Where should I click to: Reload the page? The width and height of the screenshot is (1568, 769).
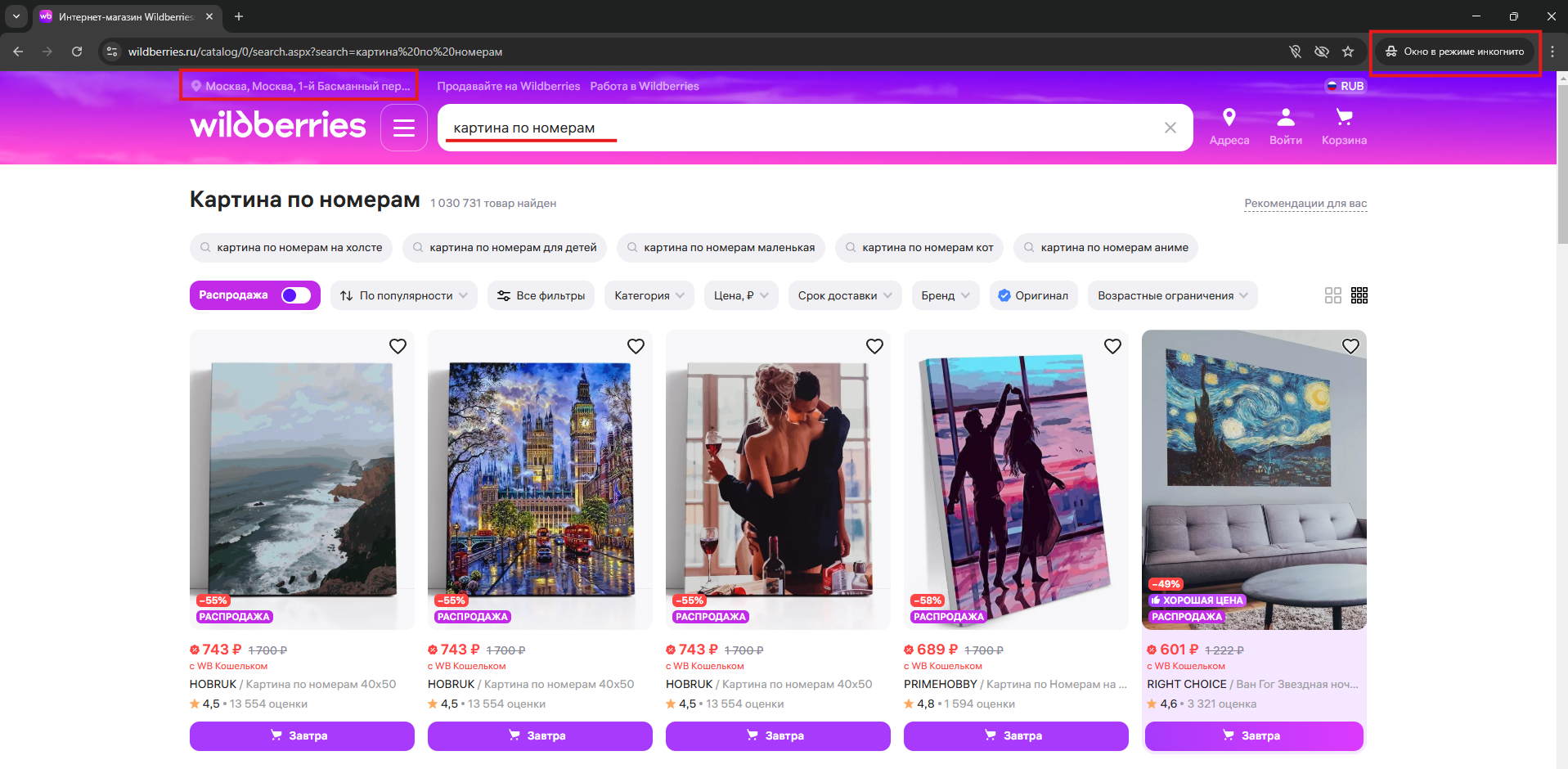pos(77,52)
